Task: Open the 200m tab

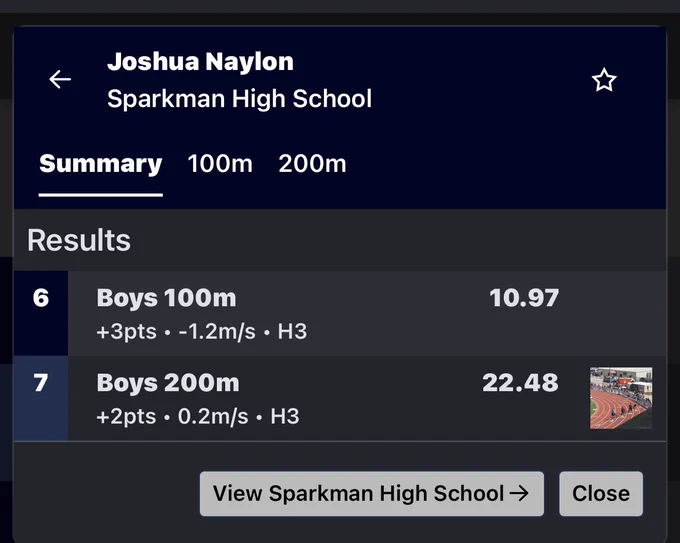Action: coord(312,164)
